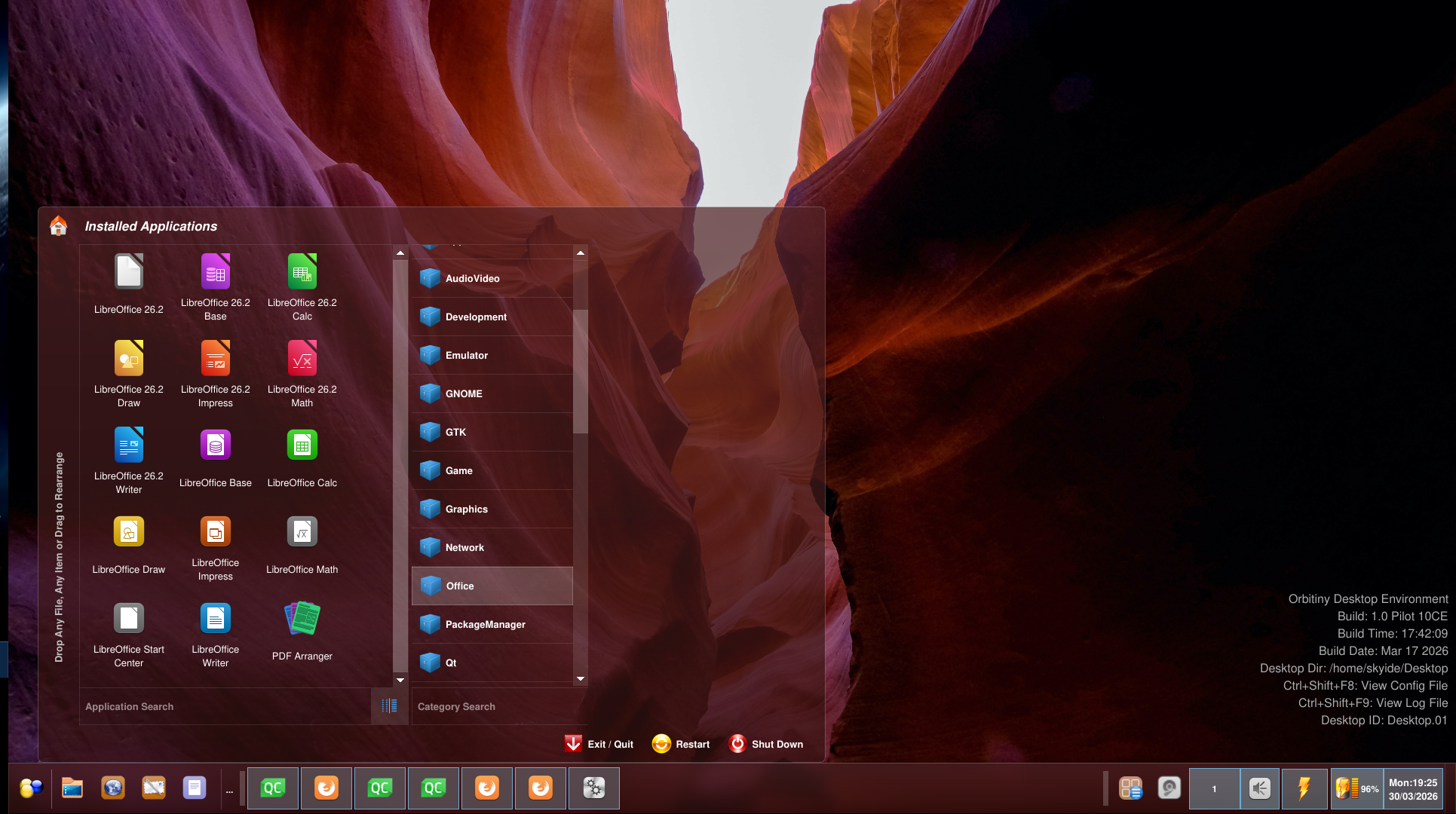This screenshot has width=1456, height=814.
Task: Toggle the speaker mute icon in tray
Action: coord(1259,788)
